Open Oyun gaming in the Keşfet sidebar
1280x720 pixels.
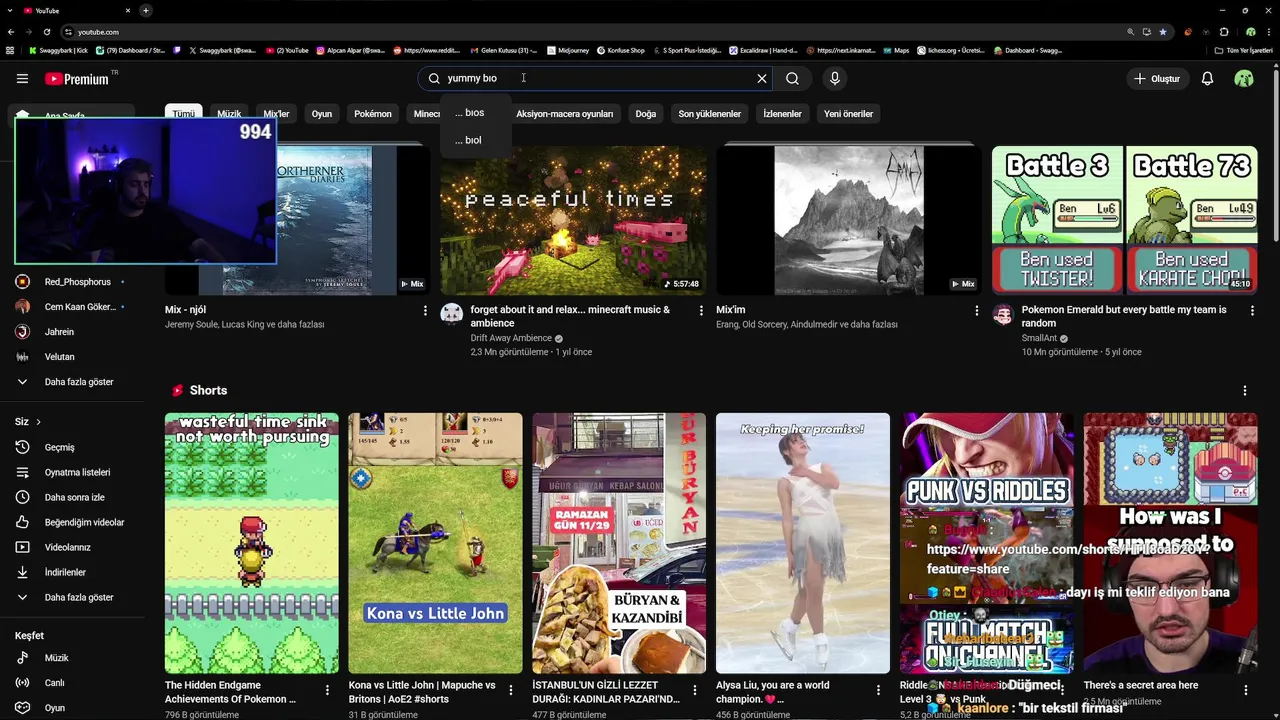coord(72,708)
